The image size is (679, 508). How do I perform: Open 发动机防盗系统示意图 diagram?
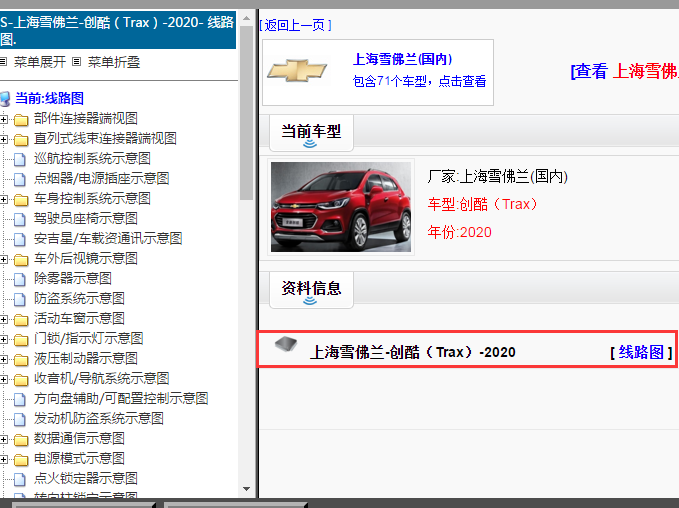pos(99,418)
